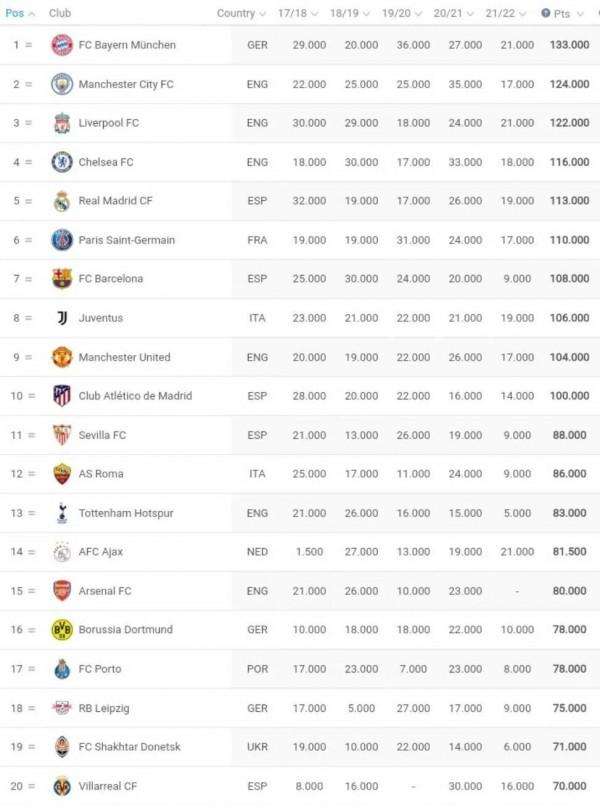Click the Club column header
Image resolution: width=600 pixels, height=805 pixels.
[60, 14]
